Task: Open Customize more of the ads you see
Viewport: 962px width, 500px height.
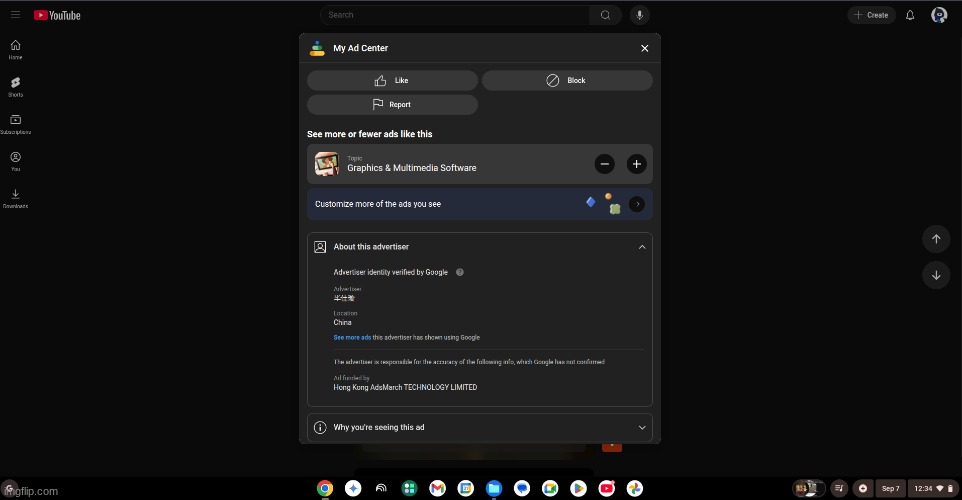Action: coord(480,204)
